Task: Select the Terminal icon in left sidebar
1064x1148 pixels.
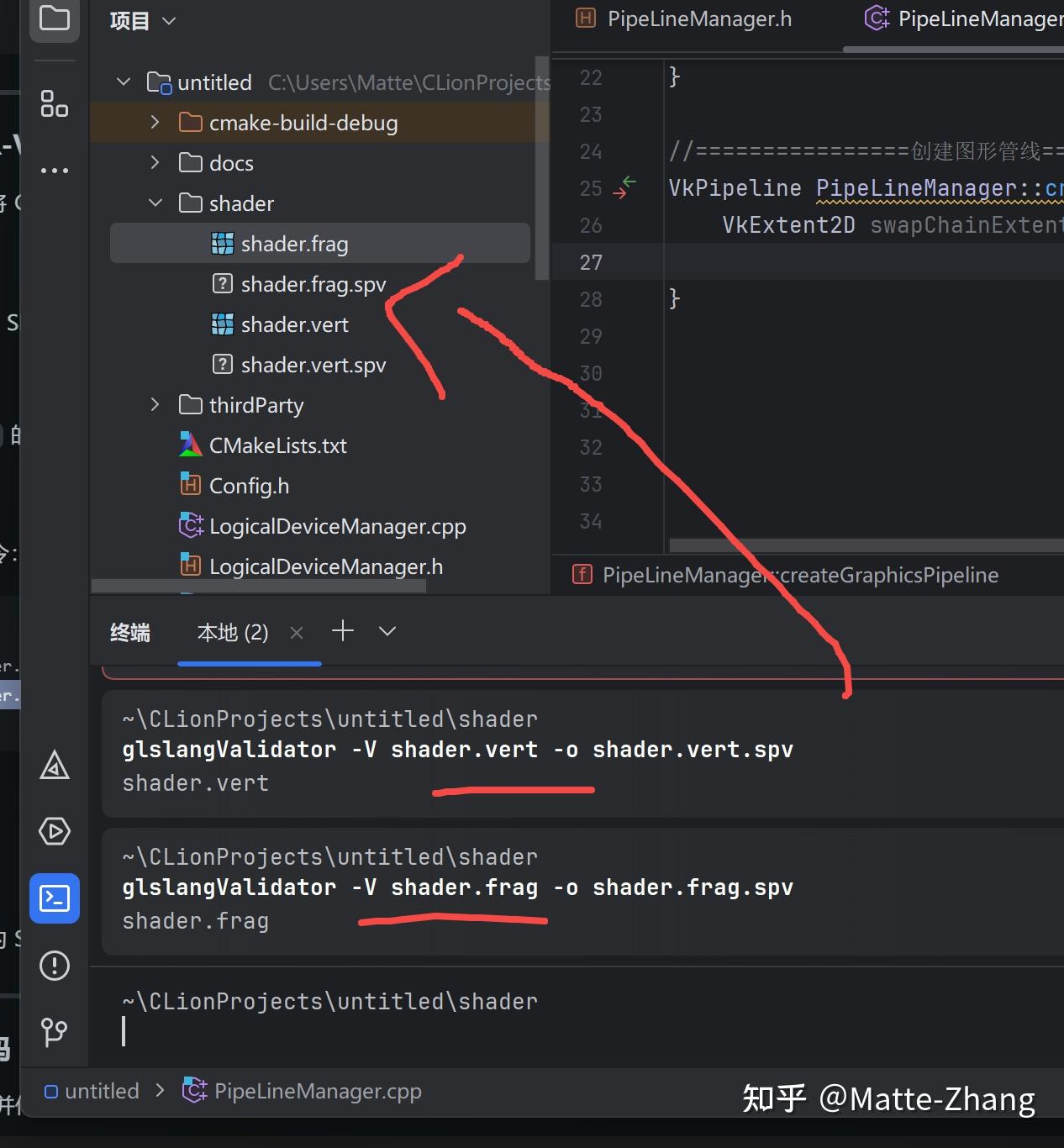Action: click(x=54, y=898)
